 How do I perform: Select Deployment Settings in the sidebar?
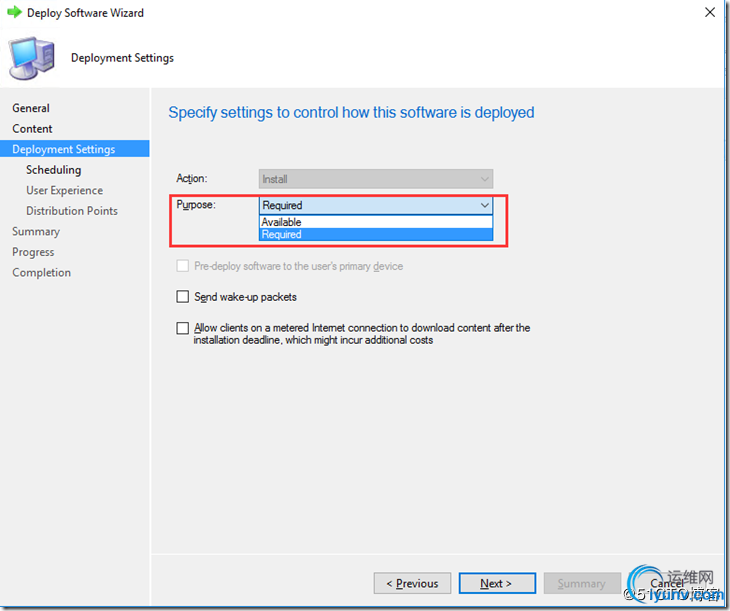[74, 149]
